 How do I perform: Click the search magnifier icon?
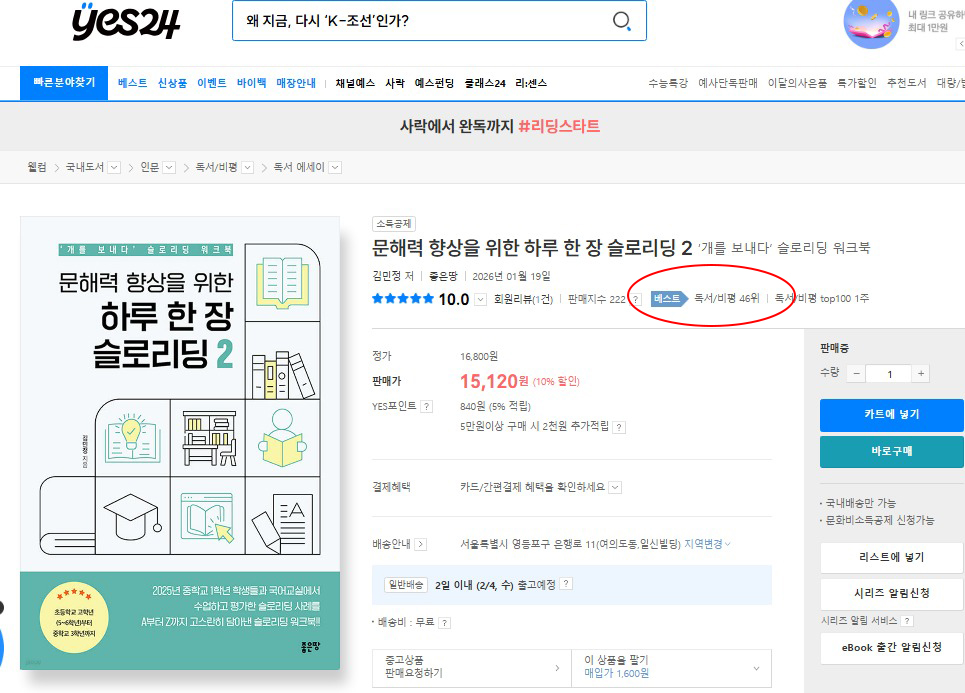point(621,22)
